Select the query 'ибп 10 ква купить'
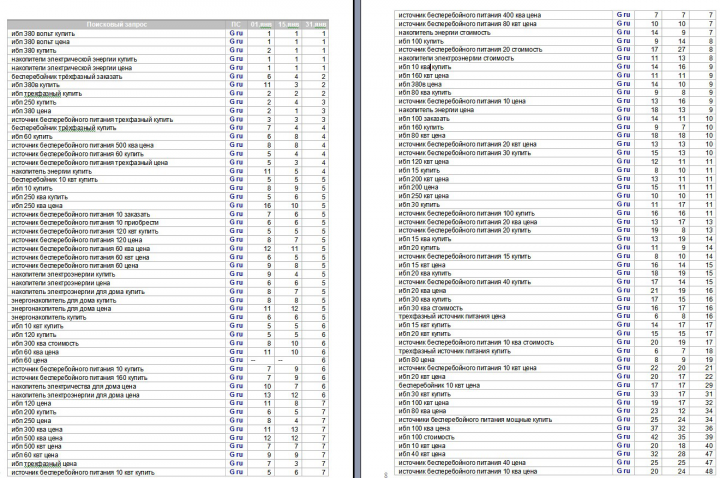The image size is (720, 478). point(424,67)
